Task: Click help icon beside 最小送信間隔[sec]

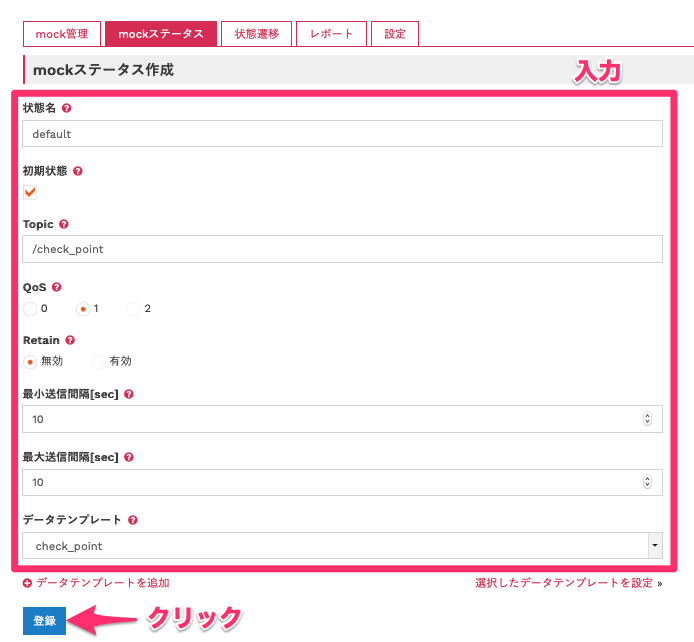Action: tap(129, 394)
